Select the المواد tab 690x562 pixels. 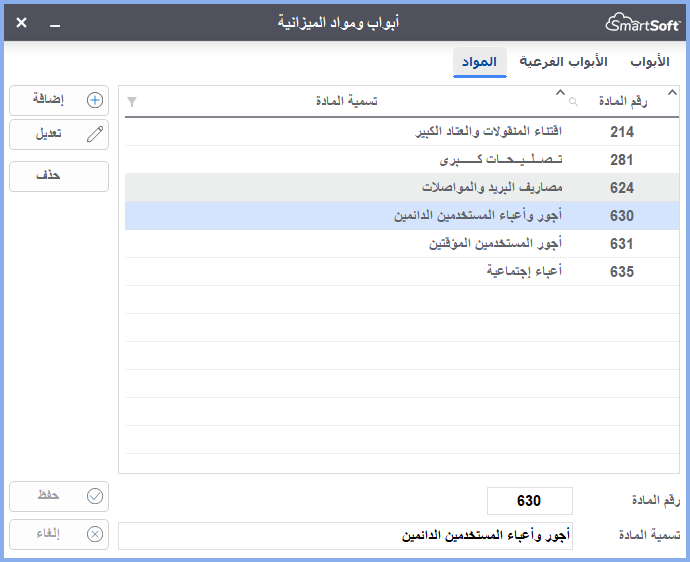tap(480, 62)
